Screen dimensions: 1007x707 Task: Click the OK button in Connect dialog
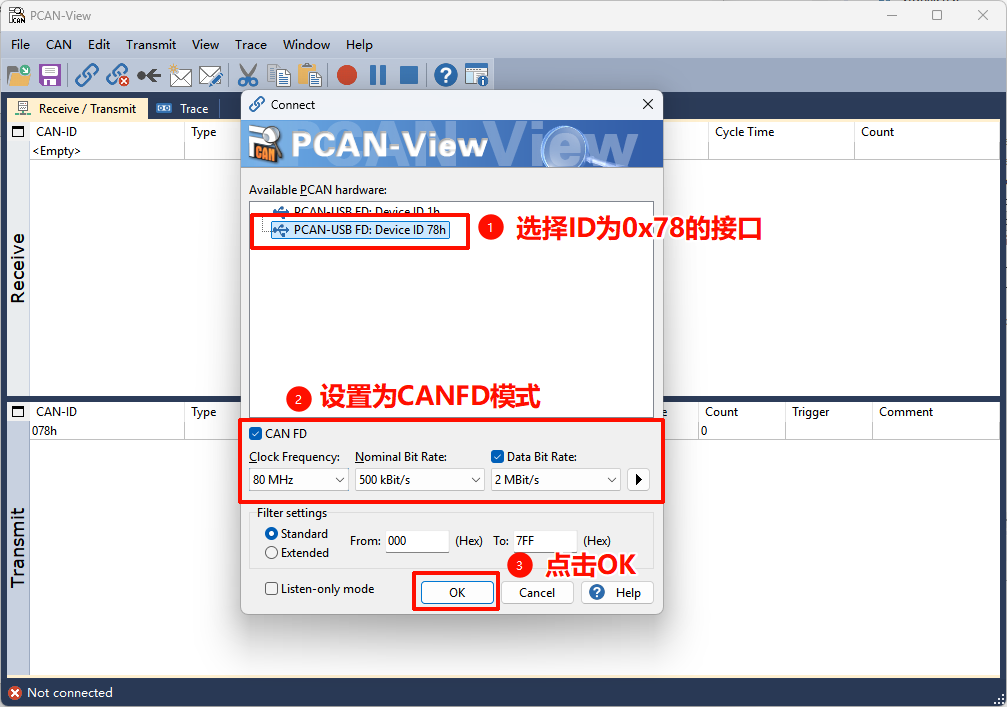pyautogui.click(x=455, y=590)
